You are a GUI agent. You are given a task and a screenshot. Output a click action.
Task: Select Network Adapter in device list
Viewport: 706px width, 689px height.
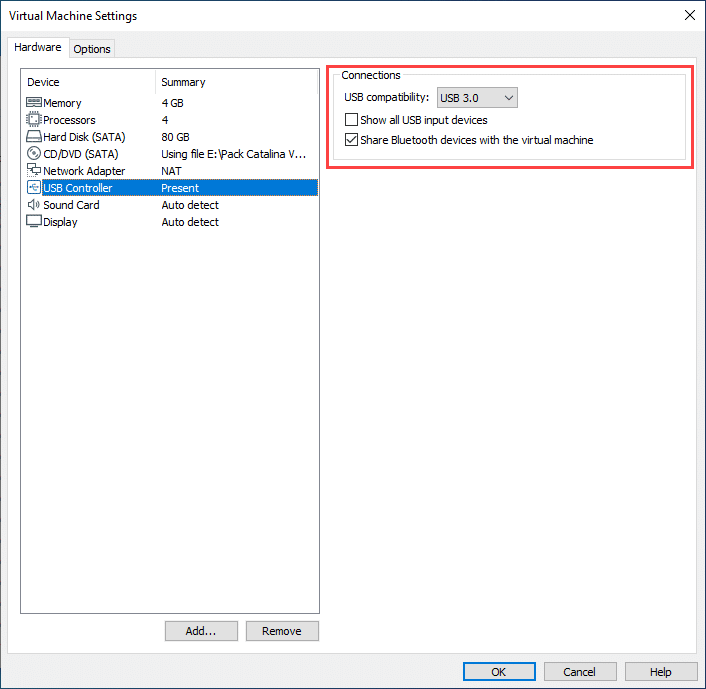point(84,171)
